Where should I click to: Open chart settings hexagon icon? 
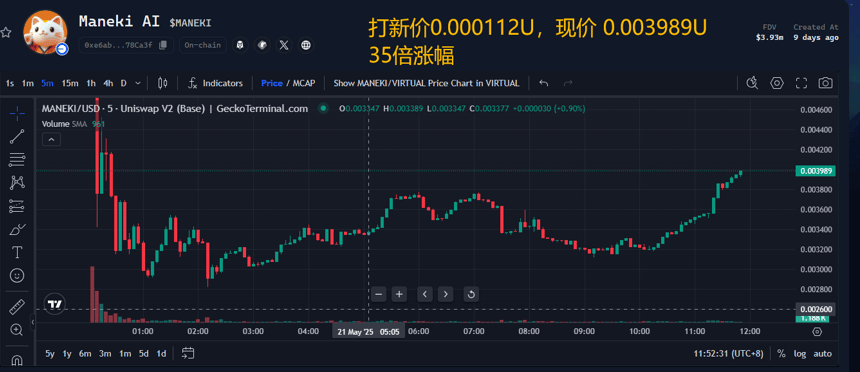pyautogui.click(x=777, y=83)
